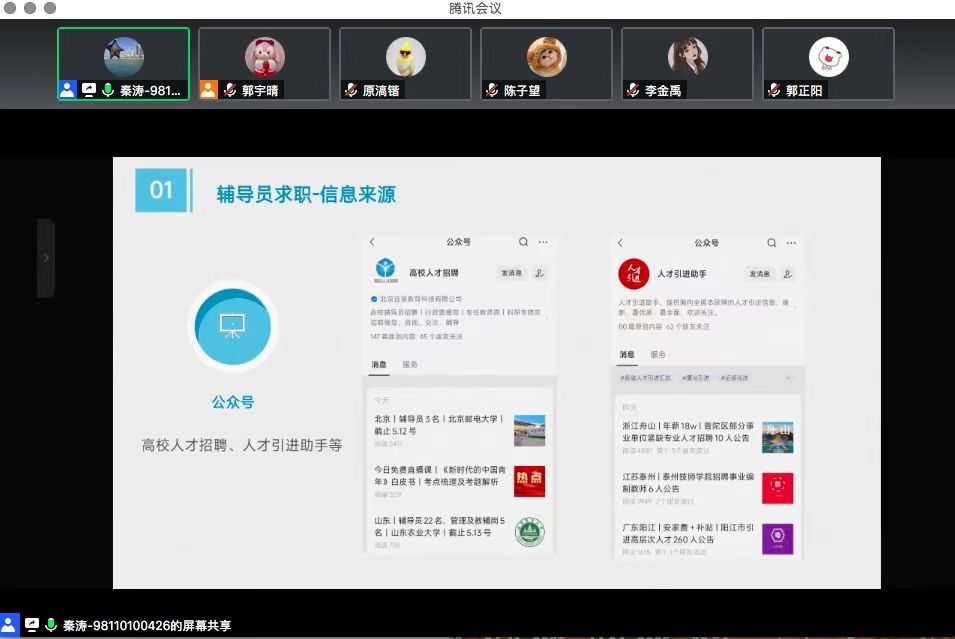Expand the collapsed left side panel arrow
Image resolution: width=955 pixels, height=639 pixels.
tap(45, 258)
